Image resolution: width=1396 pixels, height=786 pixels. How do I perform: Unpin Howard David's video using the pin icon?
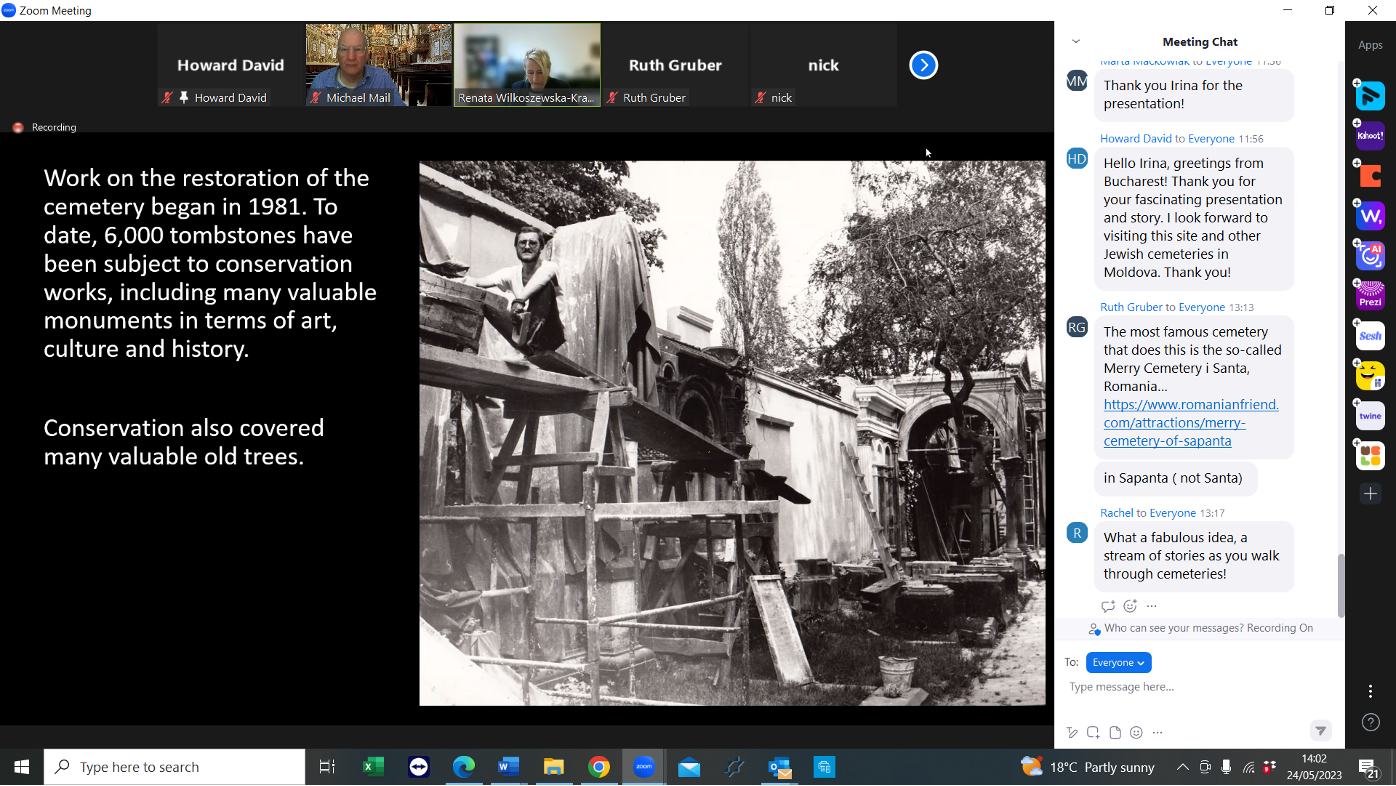184,97
